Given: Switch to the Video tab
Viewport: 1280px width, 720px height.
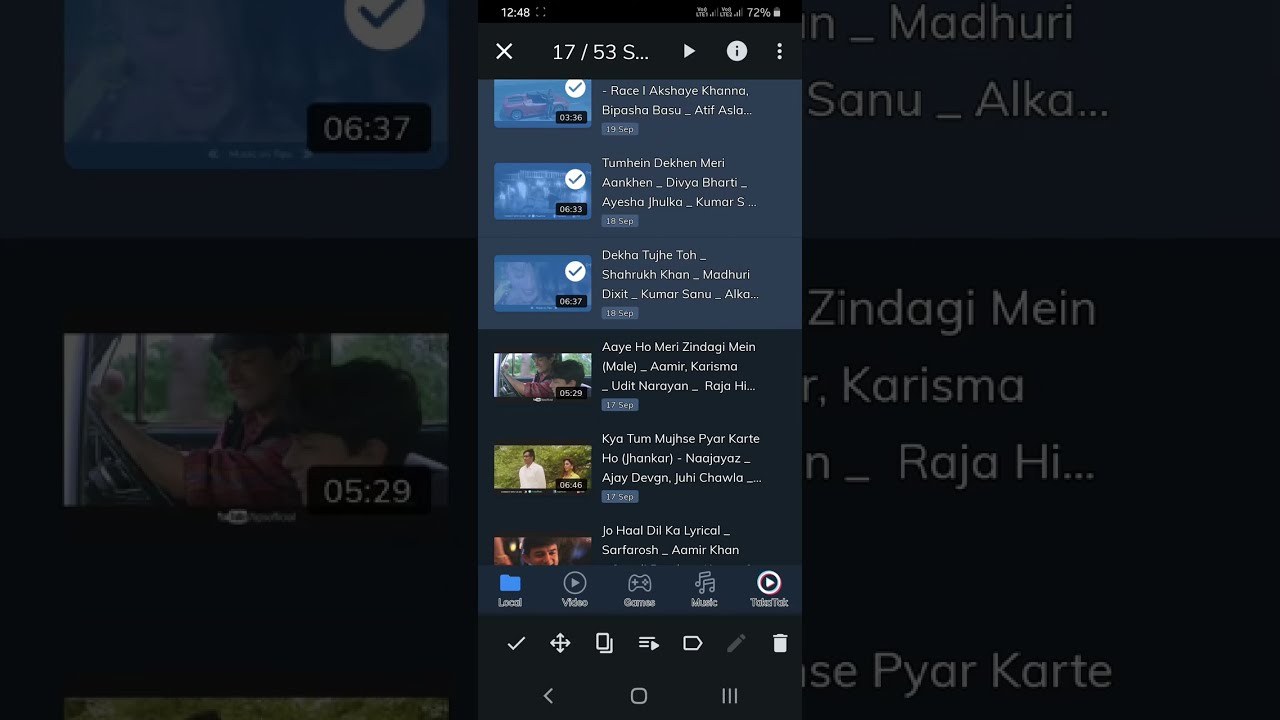Looking at the screenshot, I should pos(574,590).
